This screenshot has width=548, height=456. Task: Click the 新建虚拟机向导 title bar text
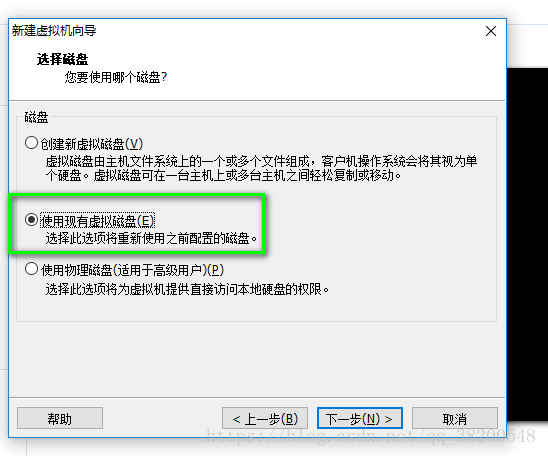pos(54,31)
